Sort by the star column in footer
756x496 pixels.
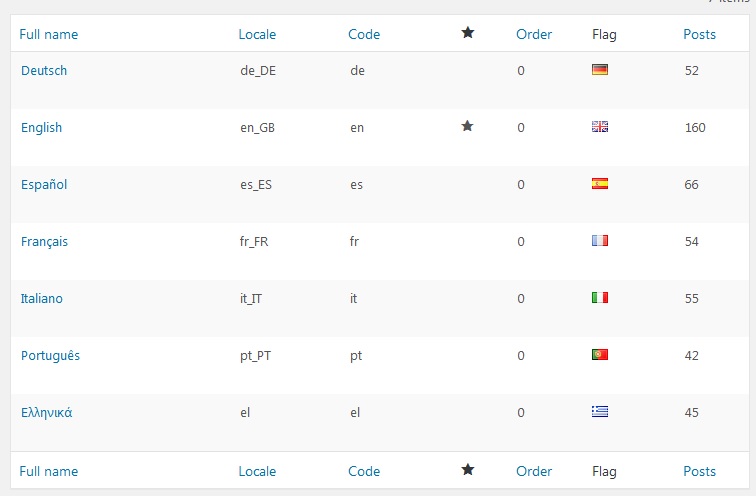click(x=468, y=469)
